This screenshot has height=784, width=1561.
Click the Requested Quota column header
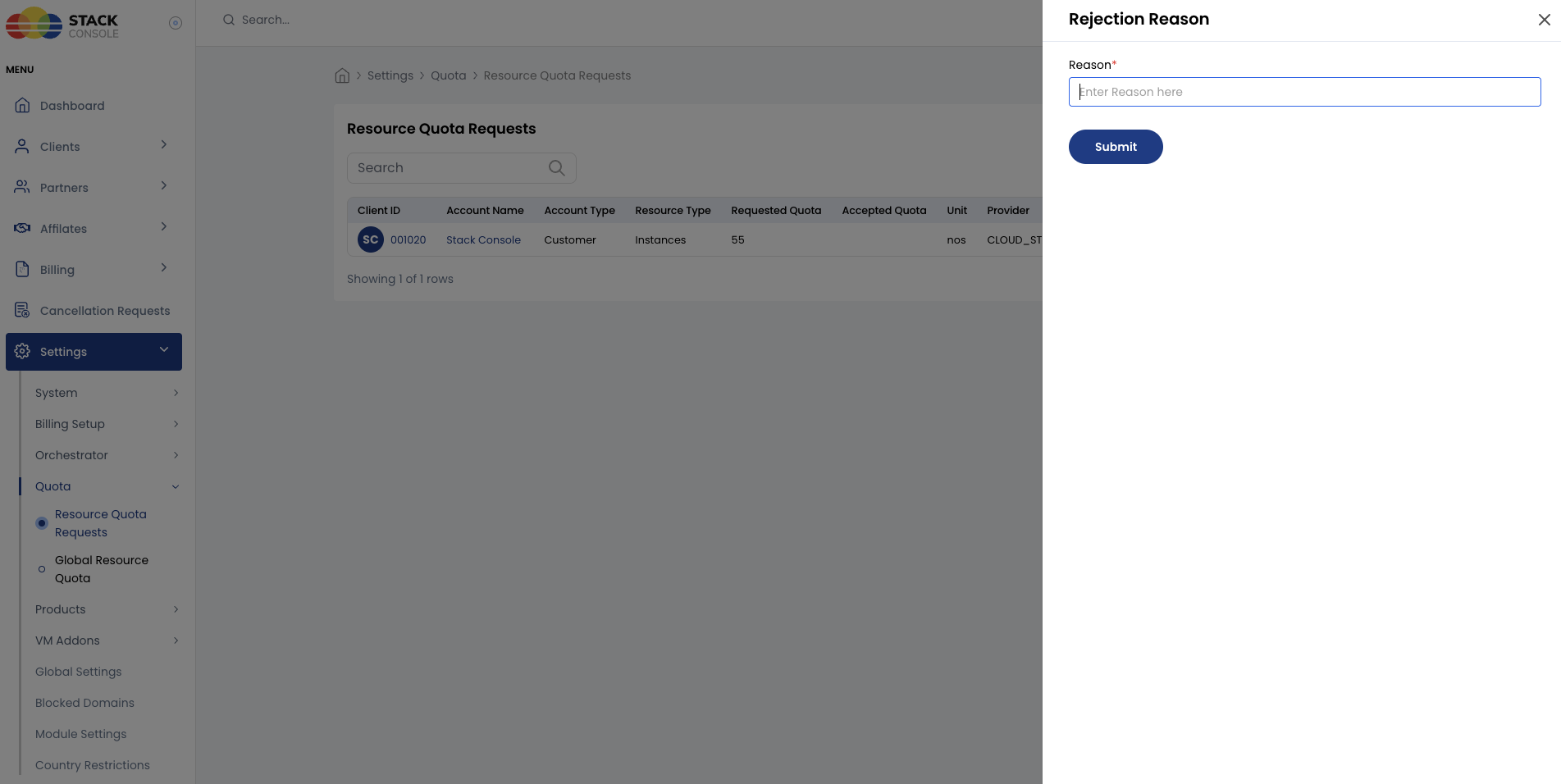click(x=776, y=210)
